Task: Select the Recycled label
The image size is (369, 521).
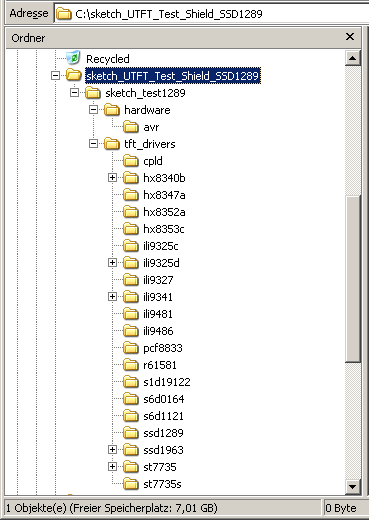Action: (108, 59)
